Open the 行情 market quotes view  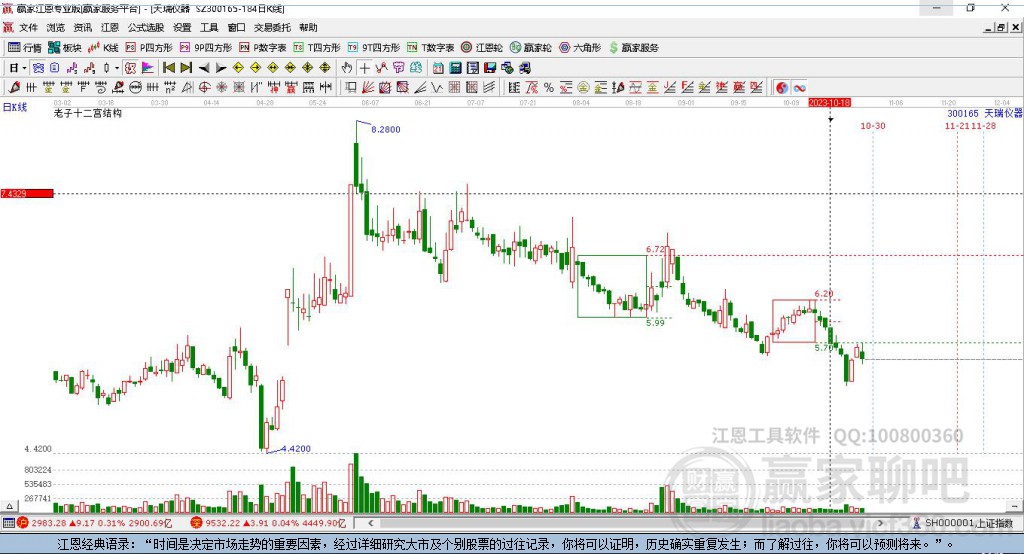click(25, 48)
